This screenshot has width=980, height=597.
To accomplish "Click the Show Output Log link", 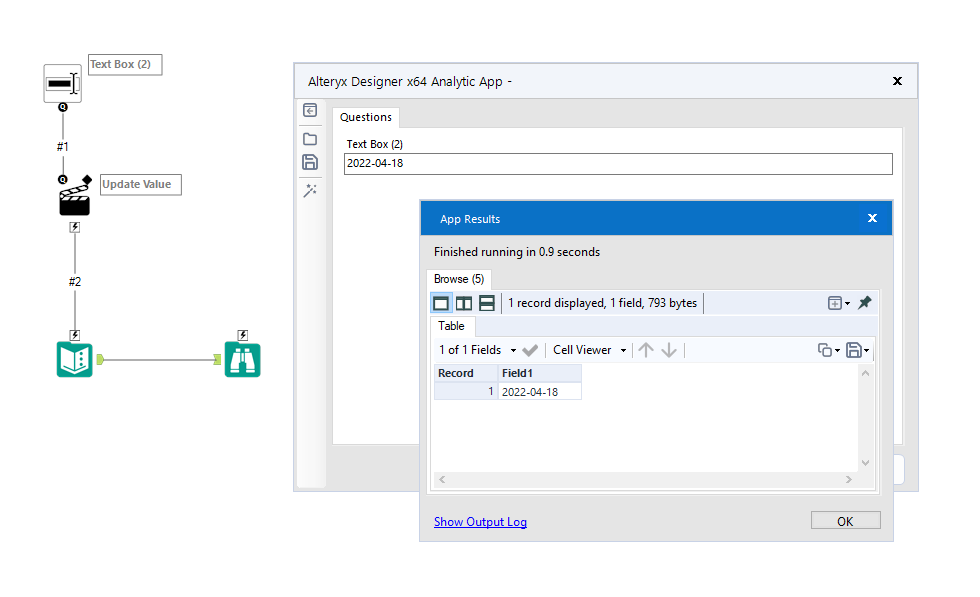I will tap(480, 521).
